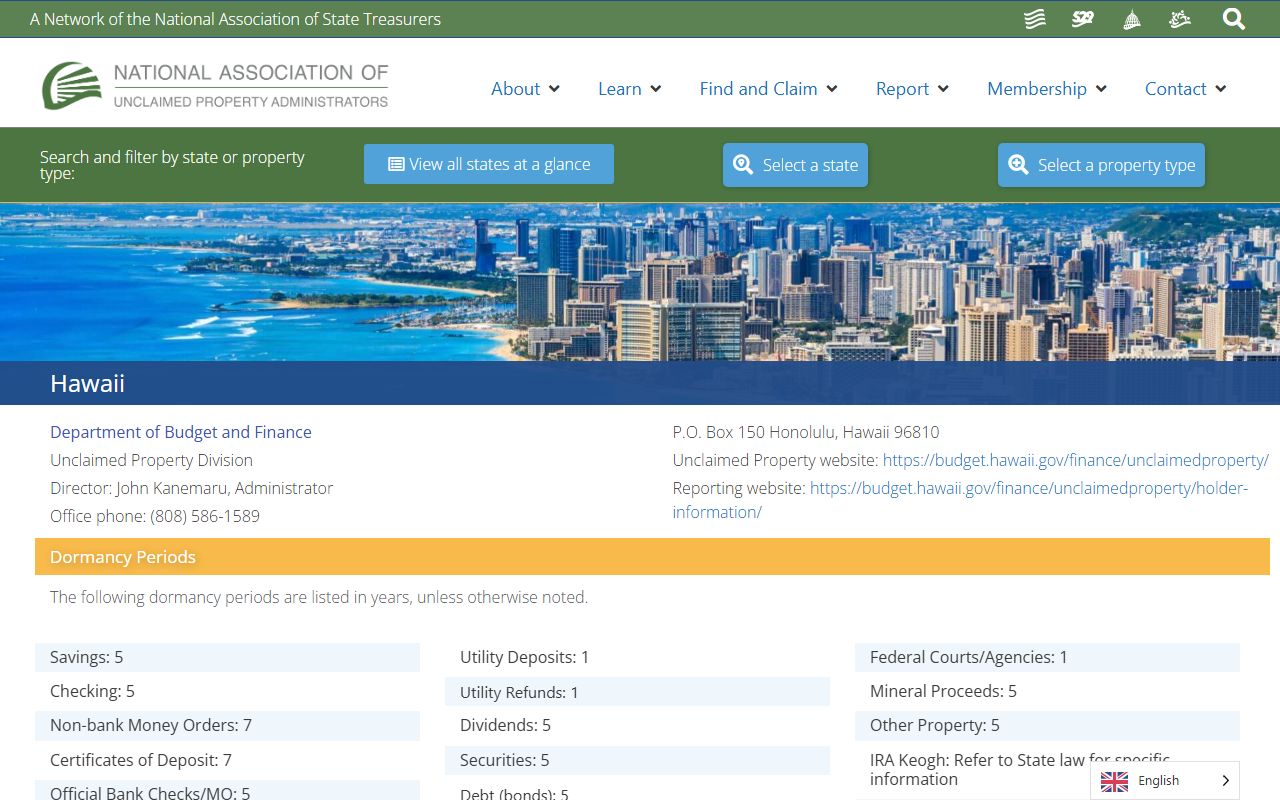Expand the Membership menu

point(1047,89)
